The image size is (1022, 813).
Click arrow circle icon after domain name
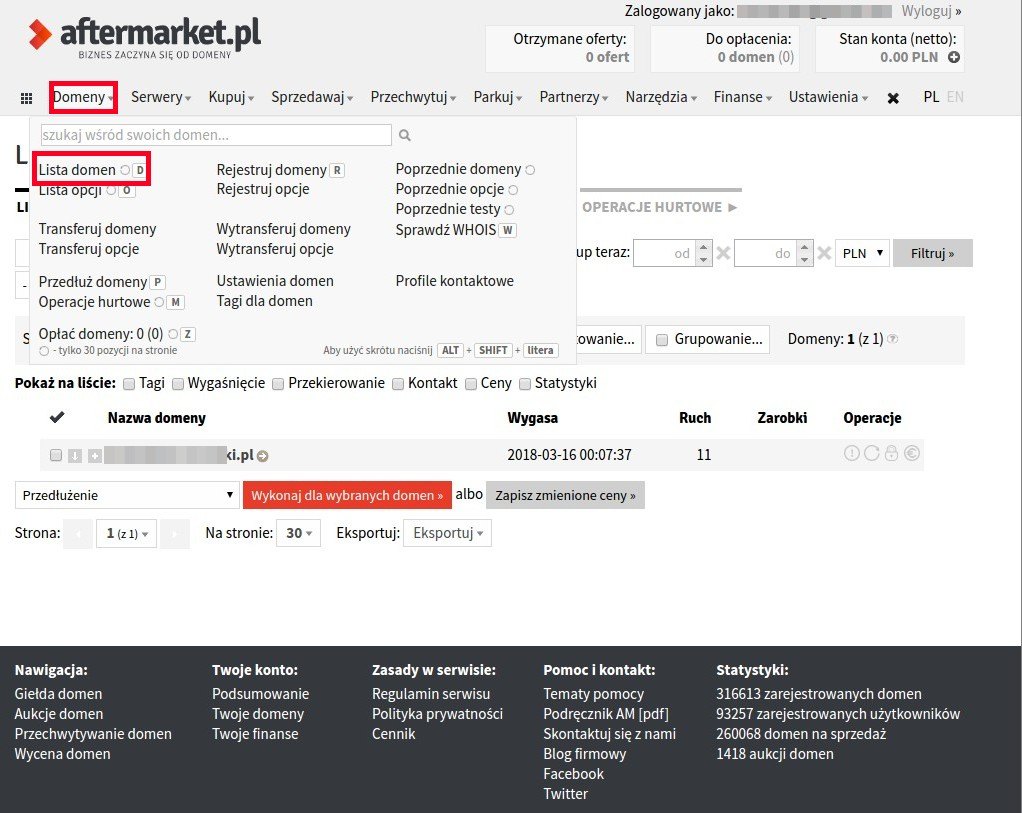click(263, 456)
